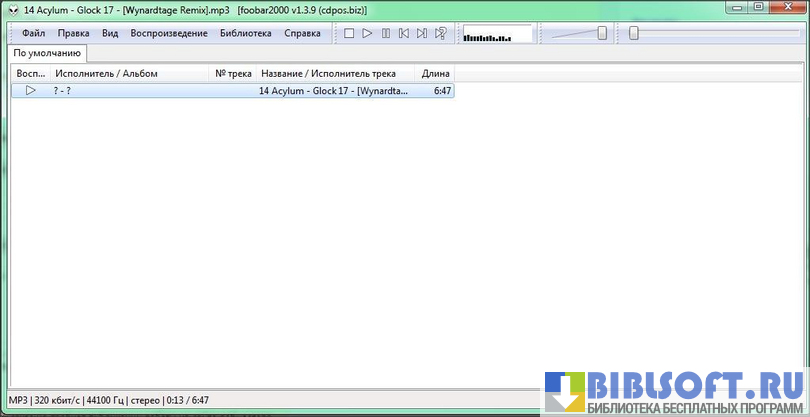
Task: Pause the current track
Action: pos(385,33)
